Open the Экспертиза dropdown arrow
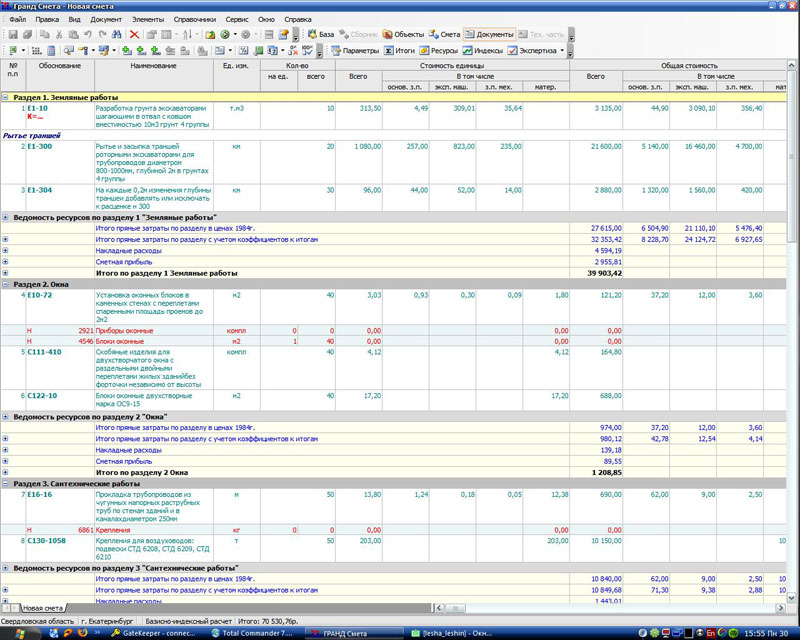 pyautogui.click(x=562, y=50)
